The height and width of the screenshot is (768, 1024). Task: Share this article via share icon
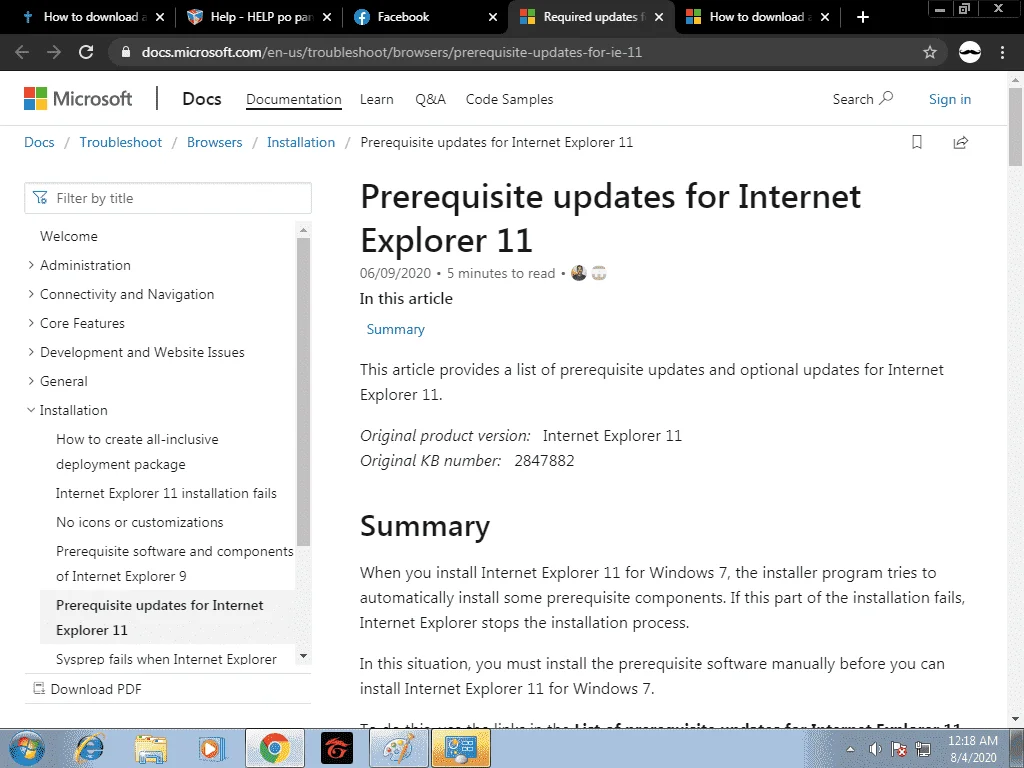click(960, 142)
